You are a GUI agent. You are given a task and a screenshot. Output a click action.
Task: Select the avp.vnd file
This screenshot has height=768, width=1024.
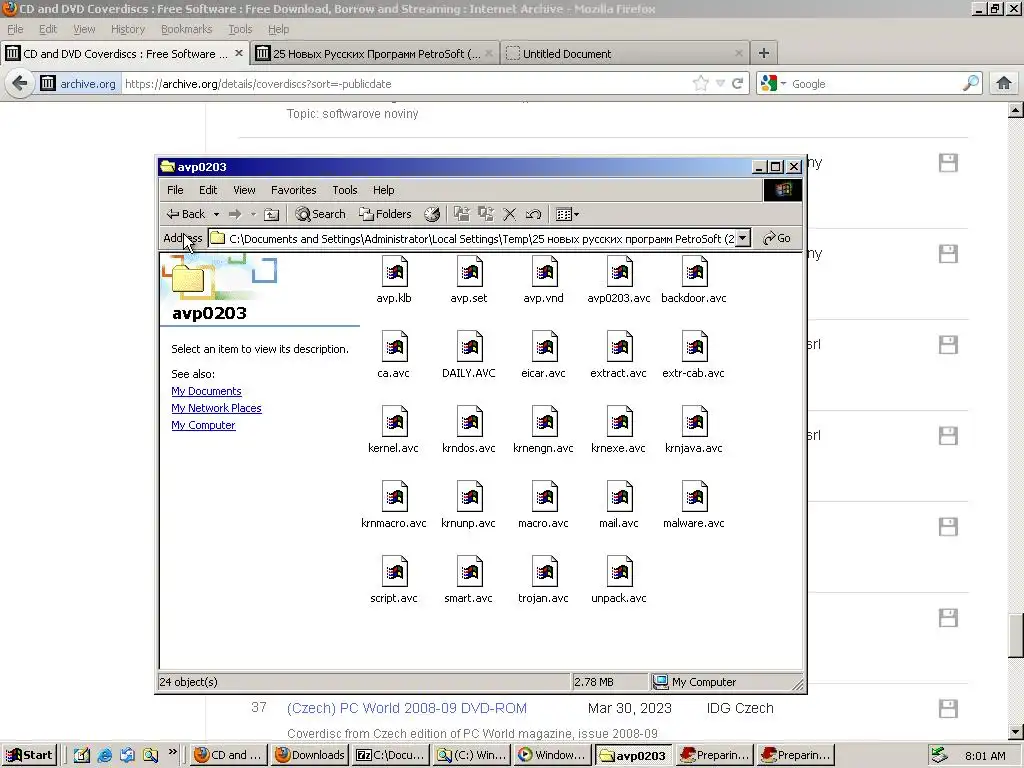coord(543,281)
